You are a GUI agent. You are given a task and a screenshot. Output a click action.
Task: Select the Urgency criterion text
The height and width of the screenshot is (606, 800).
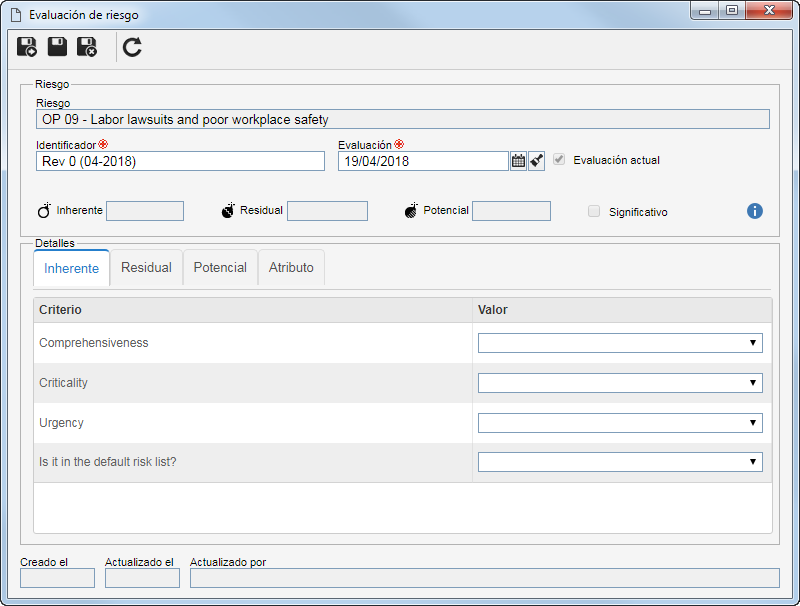(x=61, y=423)
